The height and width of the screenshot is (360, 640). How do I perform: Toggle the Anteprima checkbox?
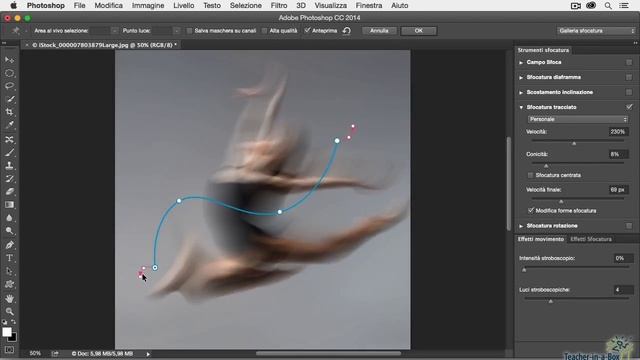(x=307, y=31)
